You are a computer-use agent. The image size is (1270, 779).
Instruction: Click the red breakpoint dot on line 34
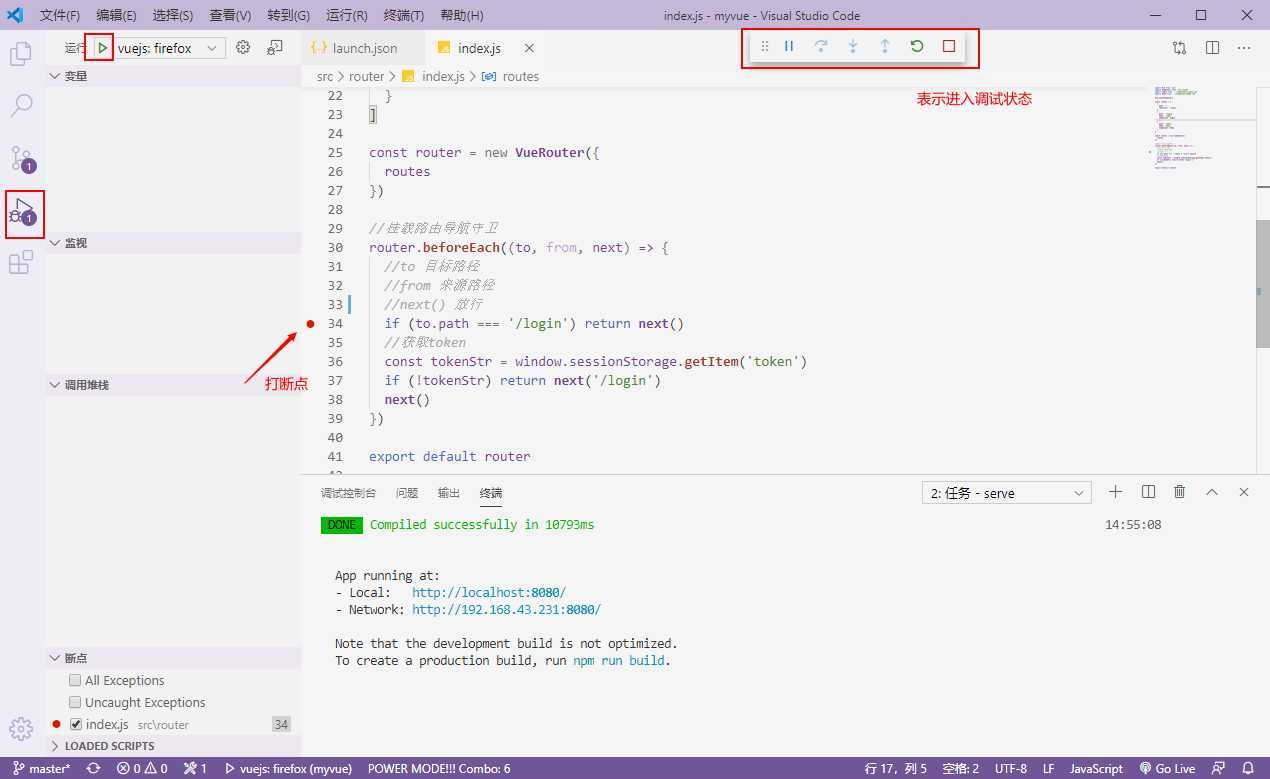pyautogui.click(x=311, y=324)
